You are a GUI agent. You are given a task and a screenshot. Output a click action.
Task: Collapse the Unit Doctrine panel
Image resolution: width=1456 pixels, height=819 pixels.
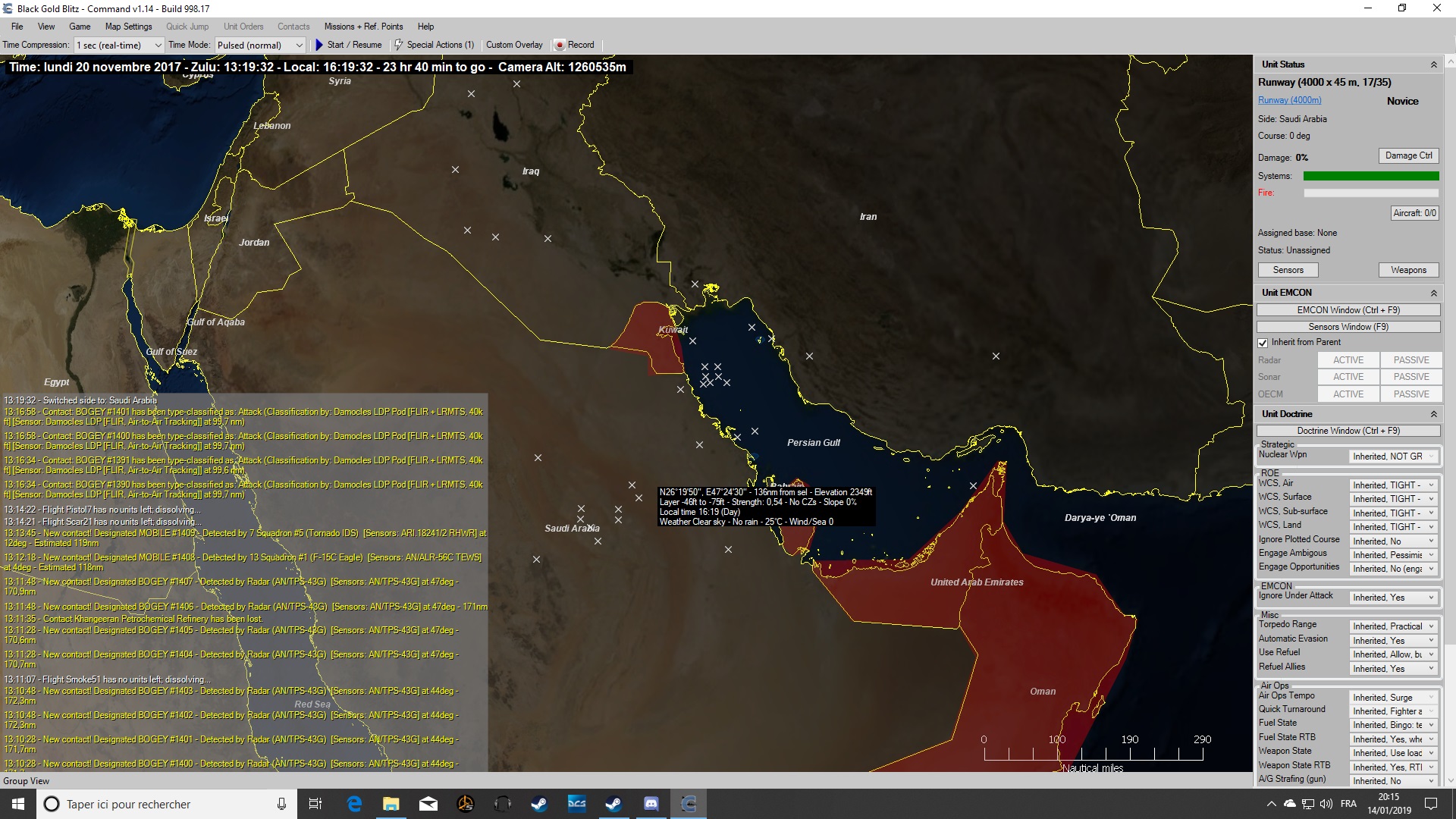1433,415
